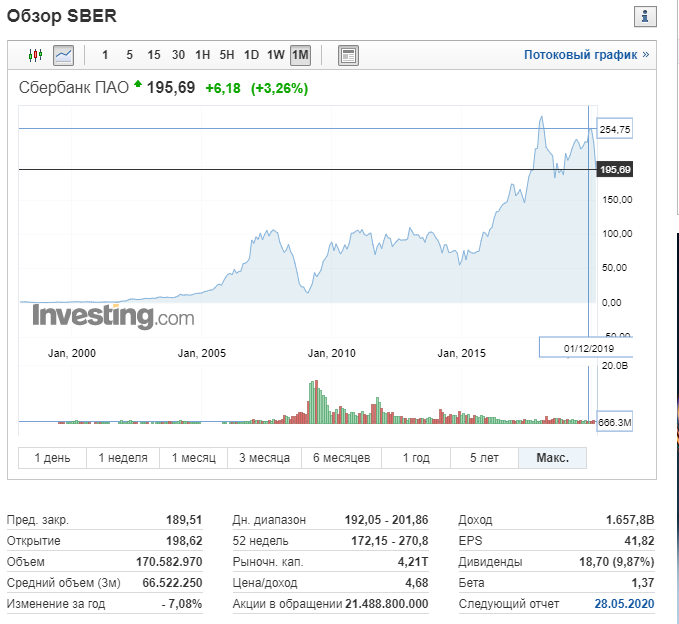Viewport: 679px width, 624px height.
Task: Click the 01/12/2019 date marker
Action: pos(588,348)
